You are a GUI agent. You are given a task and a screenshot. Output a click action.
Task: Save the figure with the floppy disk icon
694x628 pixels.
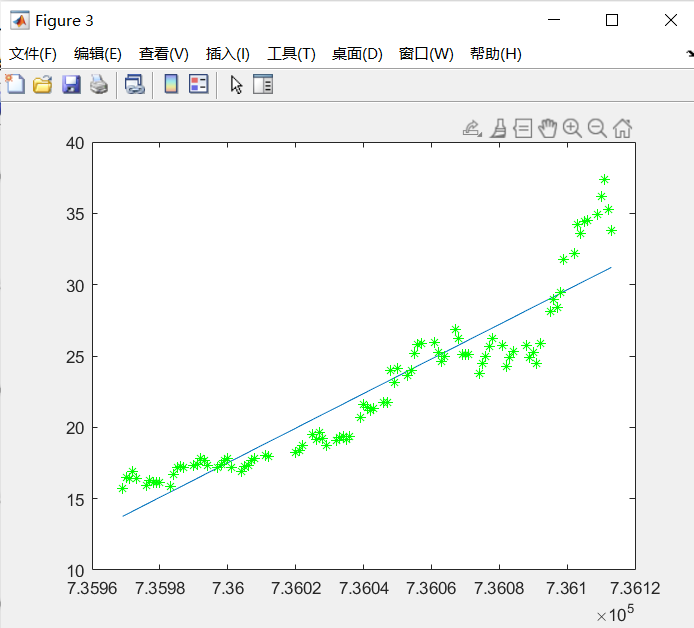click(x=71, y=85)
